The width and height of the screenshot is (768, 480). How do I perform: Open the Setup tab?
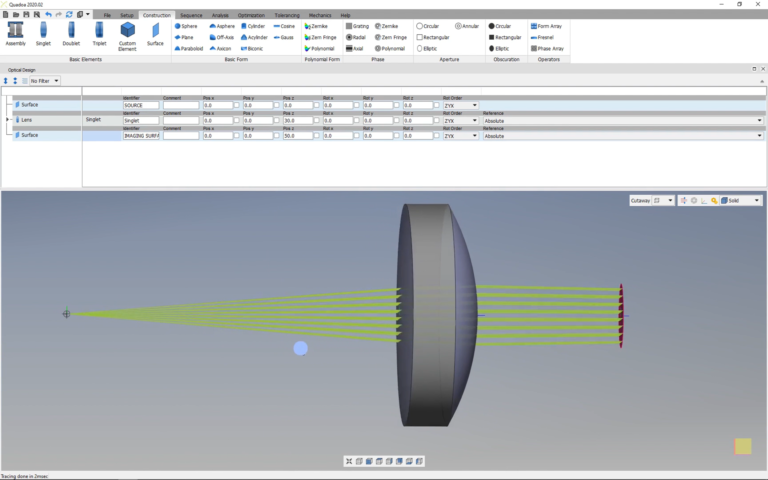pyautogui.click(x=127, y=15)
